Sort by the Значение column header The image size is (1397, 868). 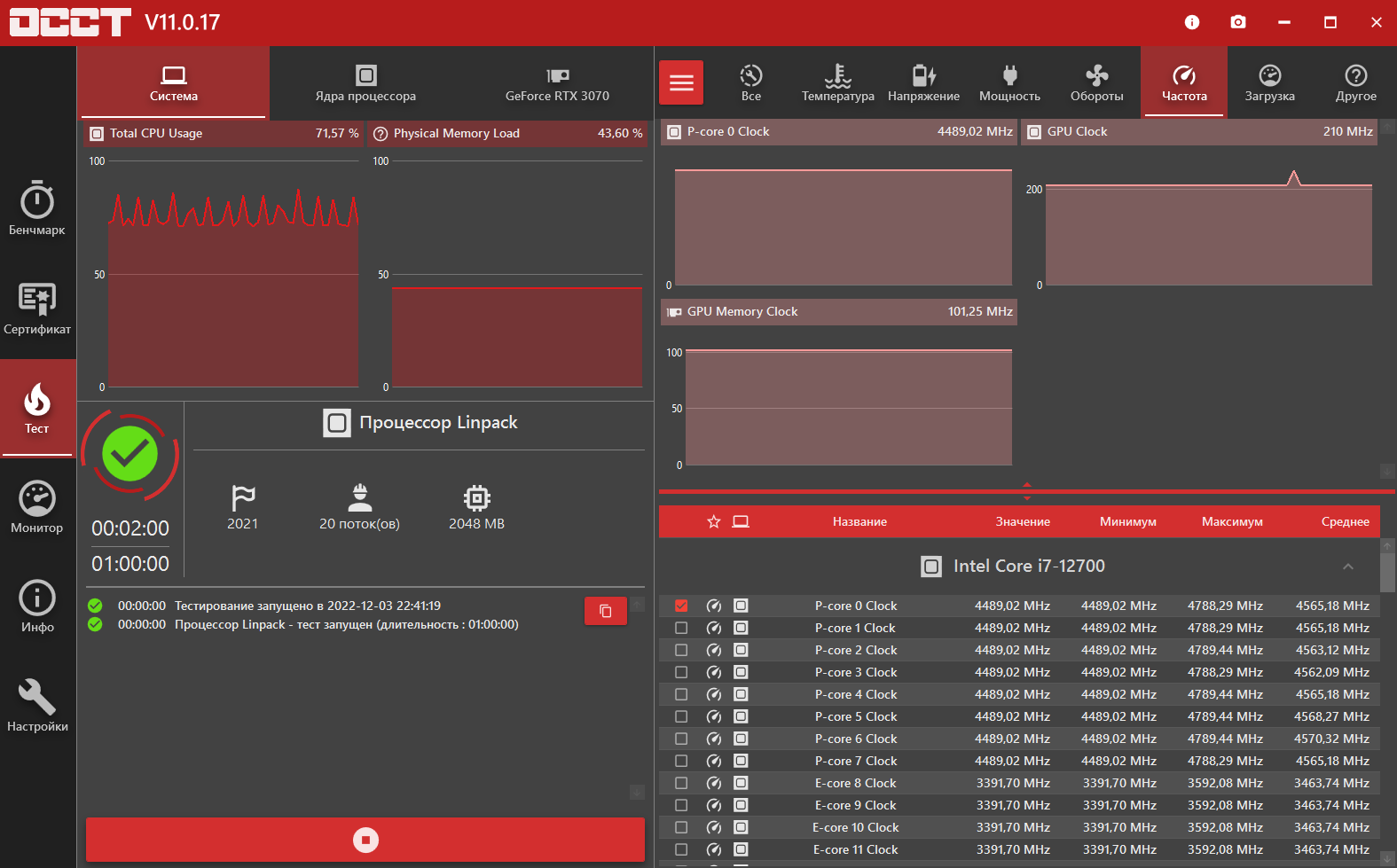point(1023,521)
